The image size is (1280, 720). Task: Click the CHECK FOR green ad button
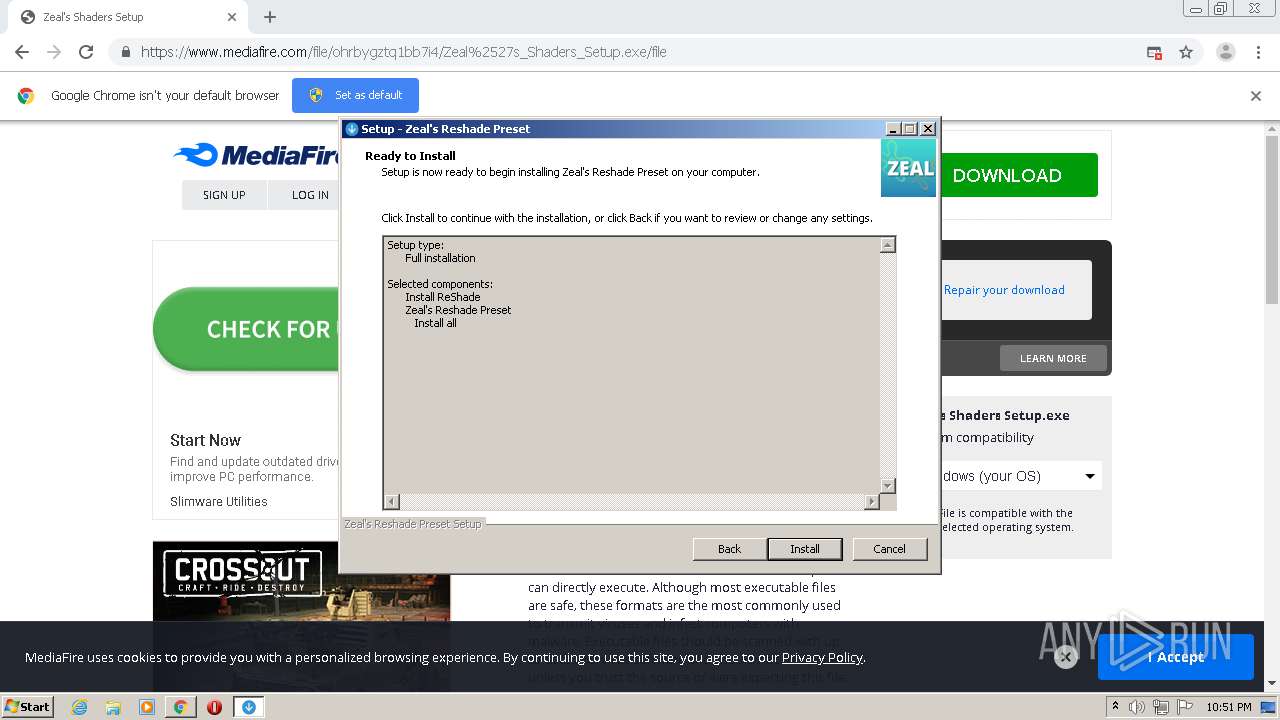tap(247, 329)
